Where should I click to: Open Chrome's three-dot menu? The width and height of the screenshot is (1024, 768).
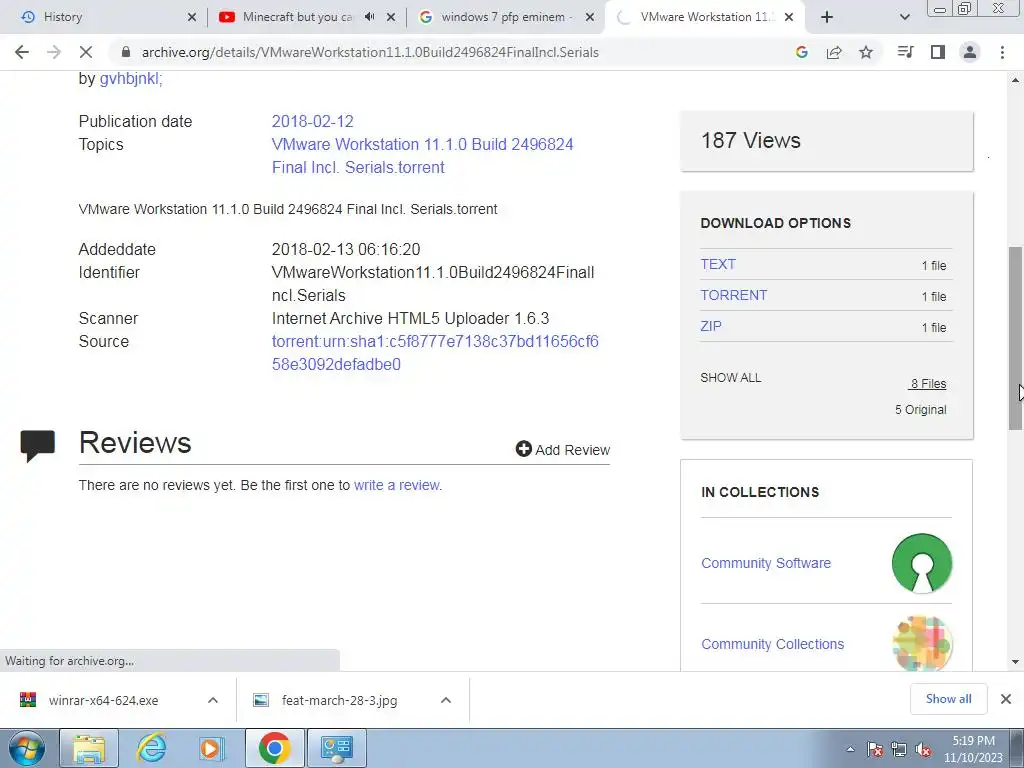click(1002, 52)
